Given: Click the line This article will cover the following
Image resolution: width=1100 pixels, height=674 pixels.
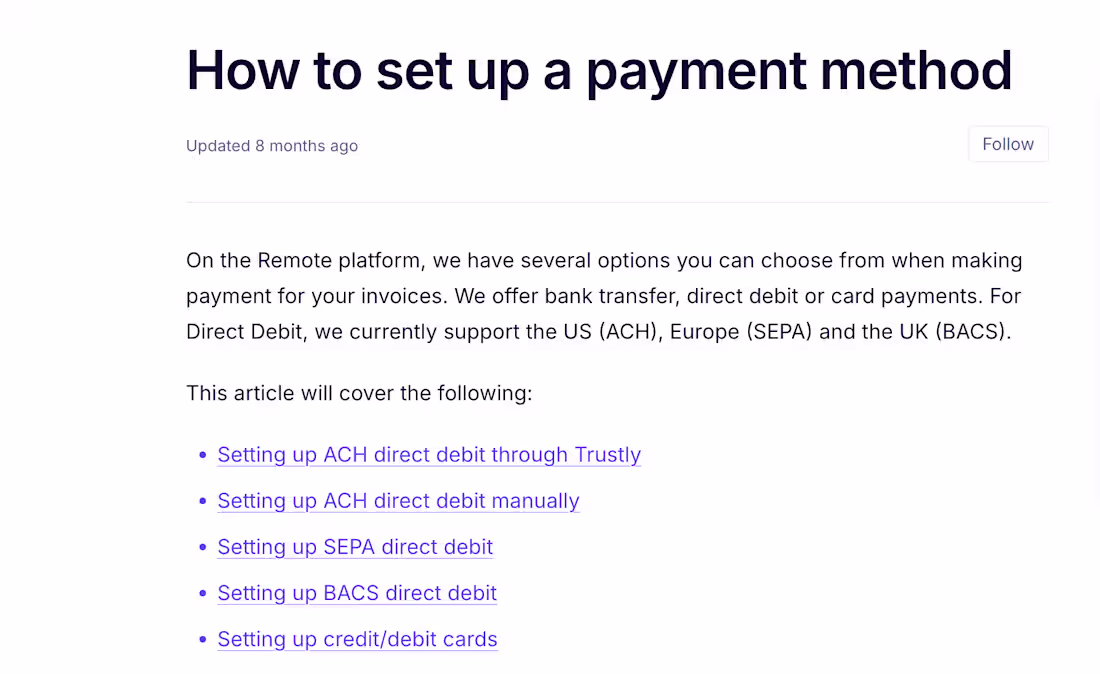Looking at the screenshot, I should click(x=359, y=393).
